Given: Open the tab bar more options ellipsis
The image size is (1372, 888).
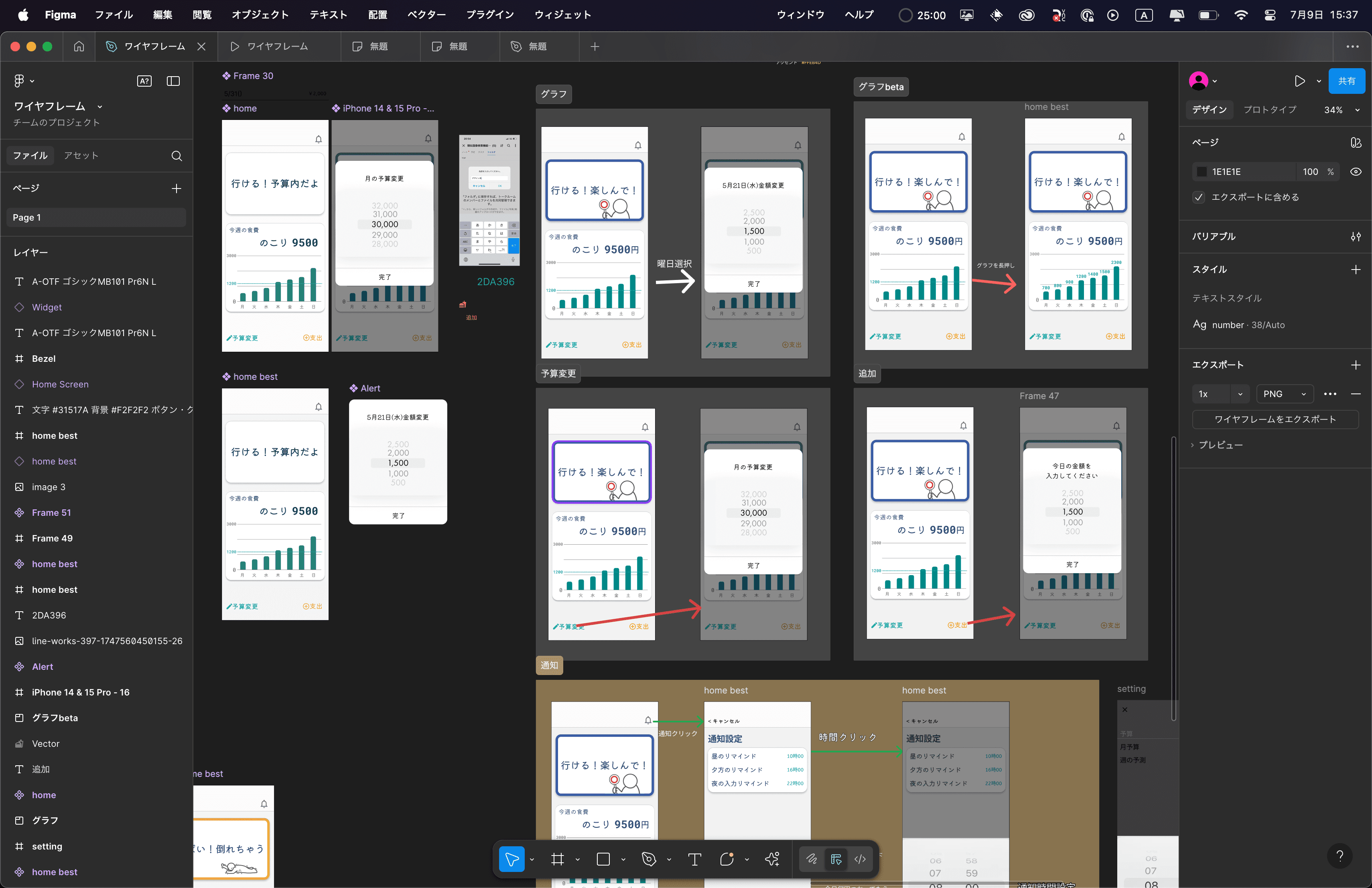Looking at the screenshot, I should 1352,46.
